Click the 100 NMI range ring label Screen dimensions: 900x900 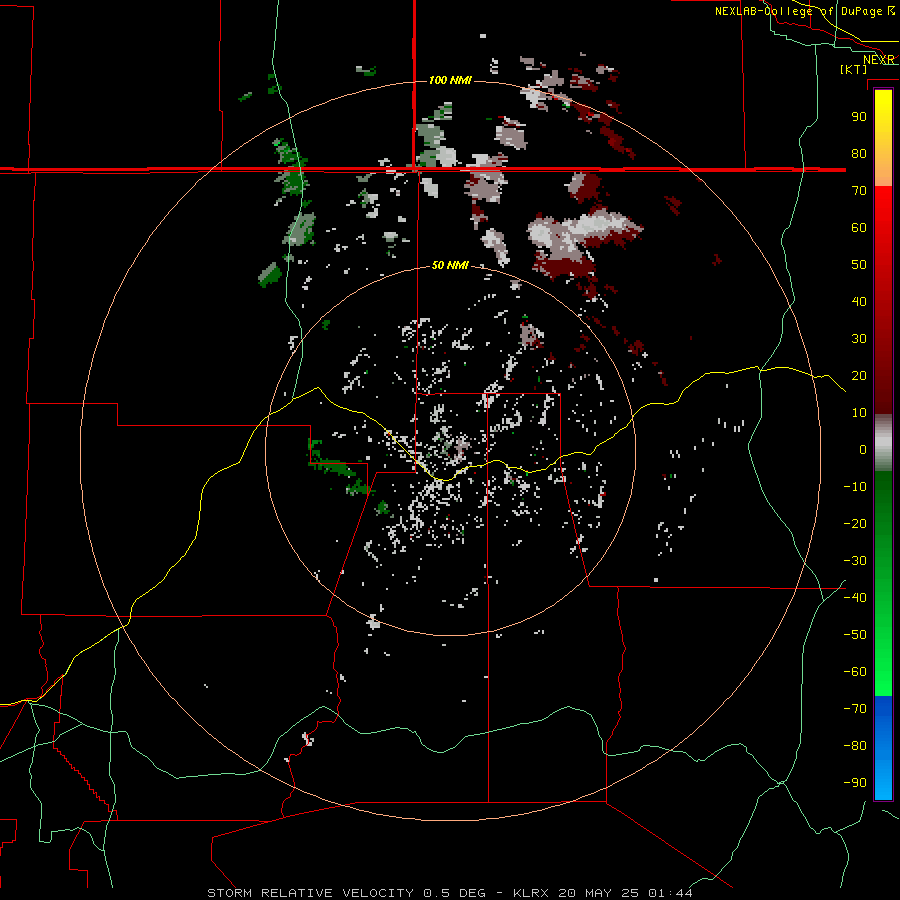450,80
